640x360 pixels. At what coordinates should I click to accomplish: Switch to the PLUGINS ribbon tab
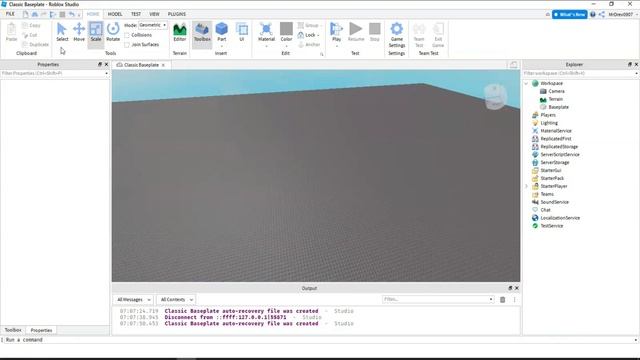177,14
